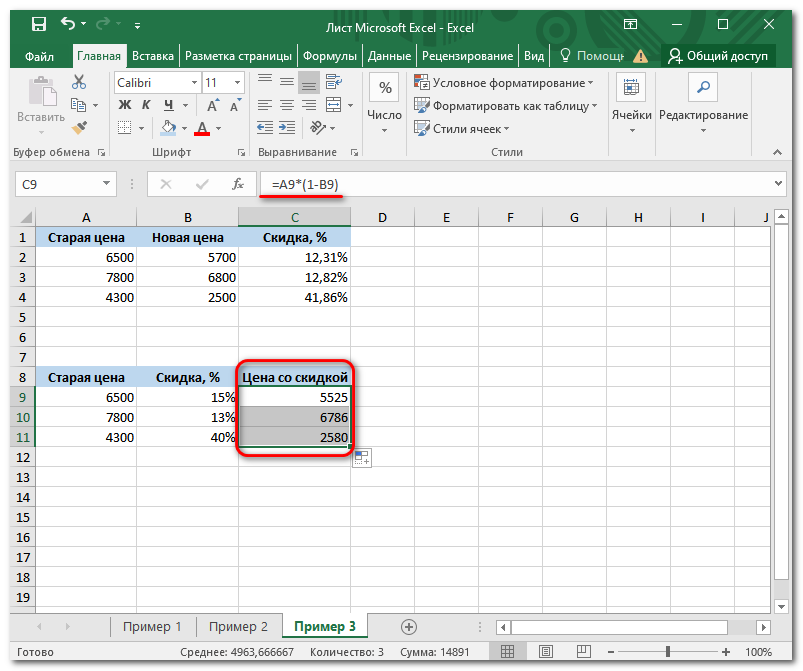Click the Increase Font Size icon

point(213,104)
